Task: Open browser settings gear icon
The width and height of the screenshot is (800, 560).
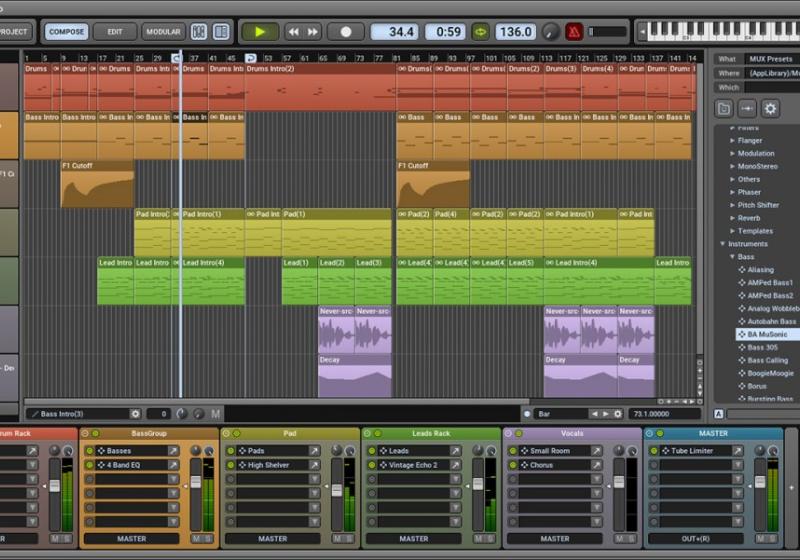Action: pos(770,109)
